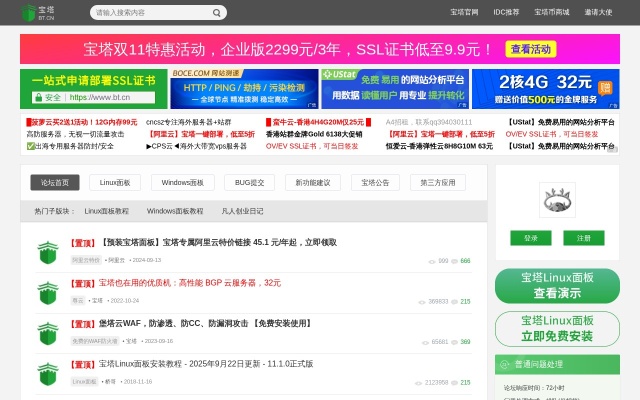640x400 pixels.
Task: Click the search magnifier icon
Action: click(218, 13)
